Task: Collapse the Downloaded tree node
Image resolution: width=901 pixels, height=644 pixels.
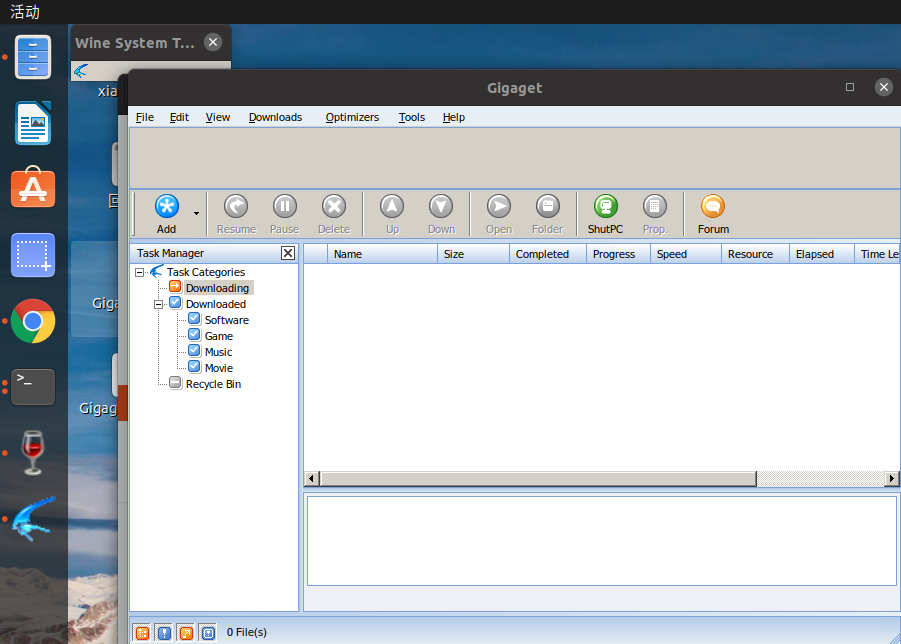Action: tap(159, 304)
